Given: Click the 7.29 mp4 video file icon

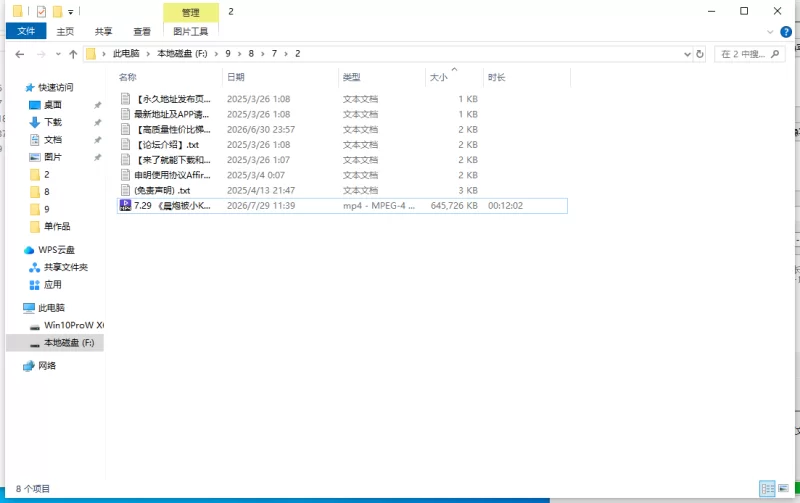Looking at the screenshot, I should (125, 206).
